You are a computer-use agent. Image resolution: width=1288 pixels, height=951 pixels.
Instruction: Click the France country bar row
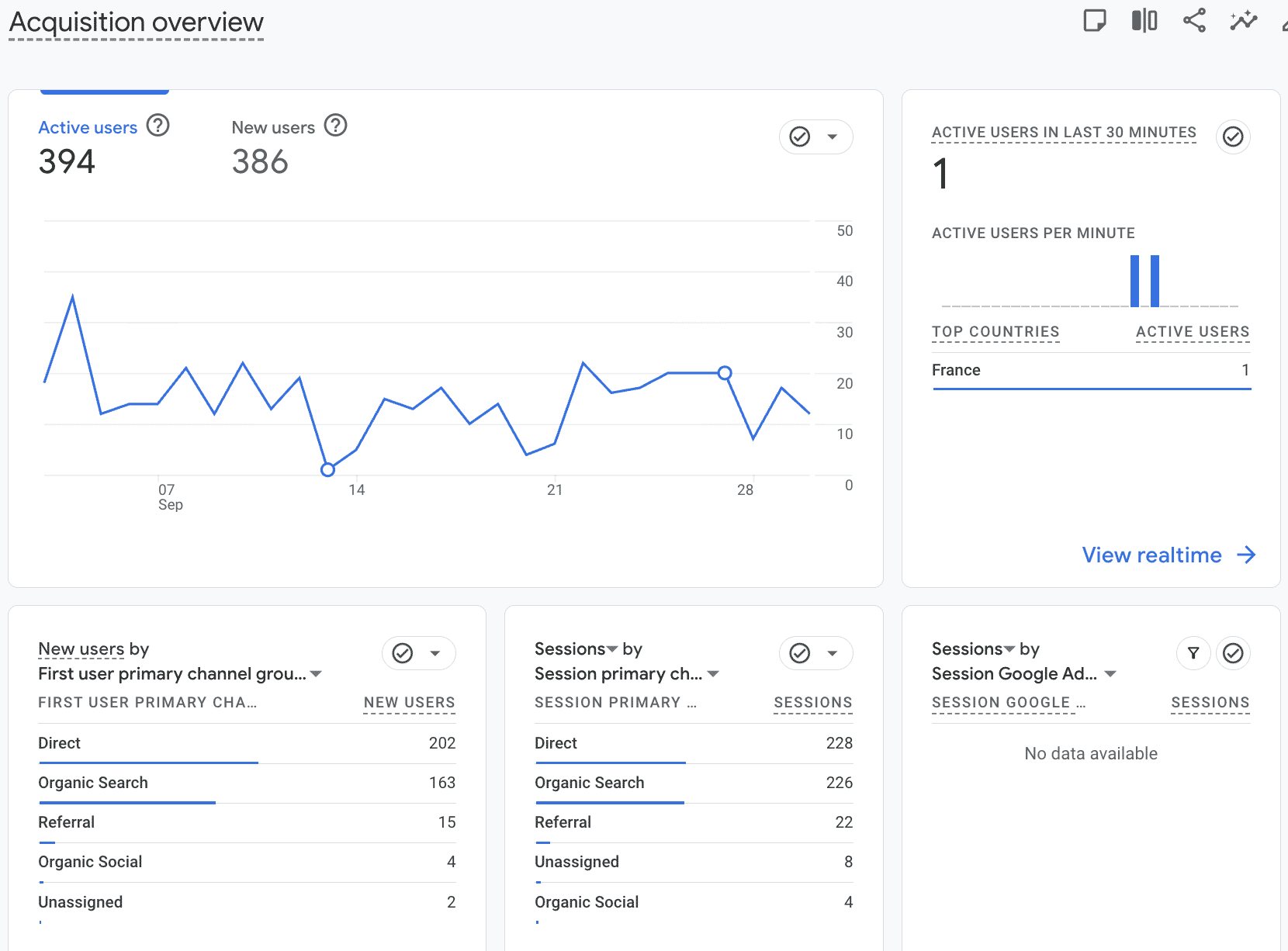point(1090,371)
